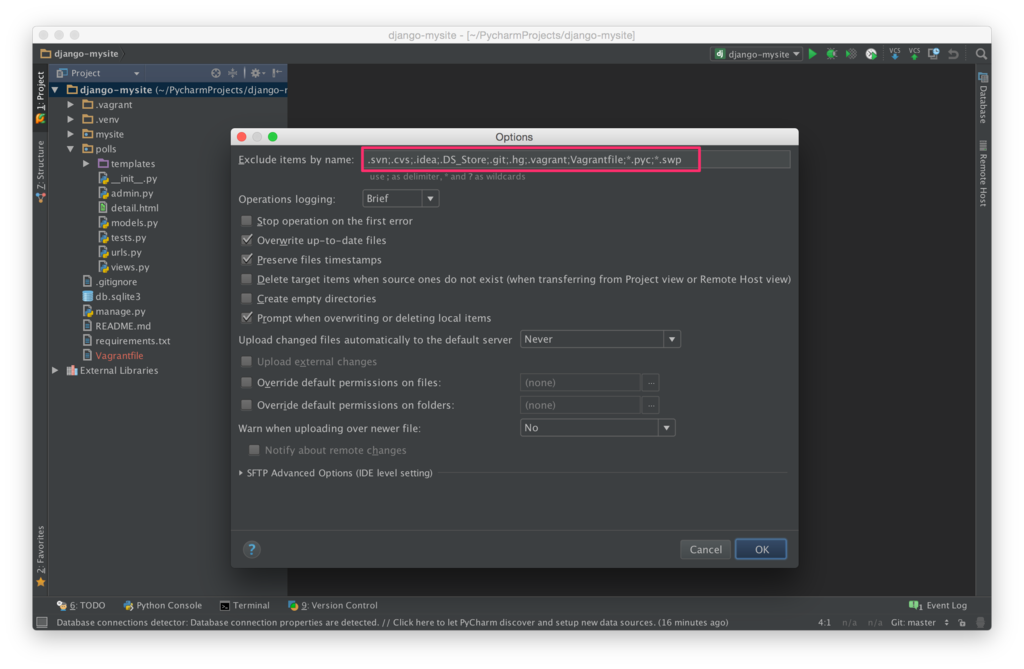
Task: Open the Terminal tab
Action: coord(245,606)
